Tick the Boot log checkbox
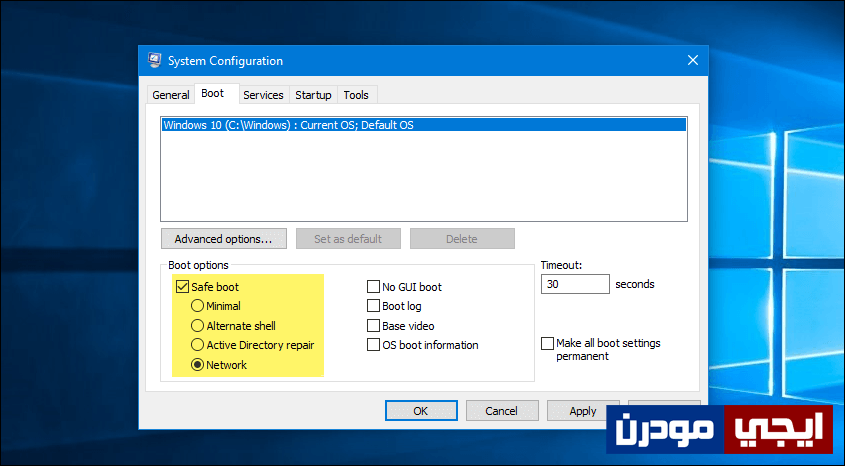Image resolution: width=845 pixels, height=466 pixels. [x=373, y=306]
